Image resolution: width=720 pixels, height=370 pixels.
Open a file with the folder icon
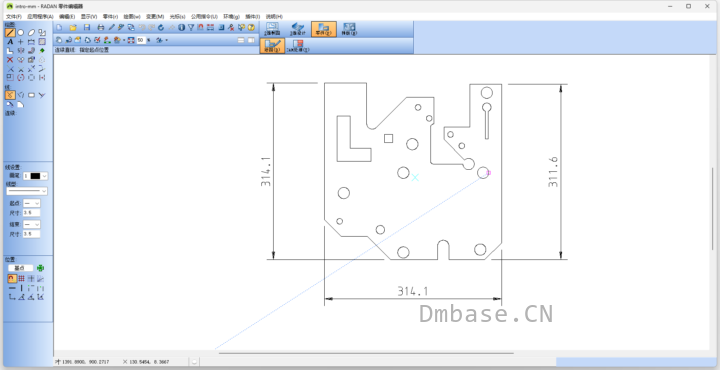73,28
